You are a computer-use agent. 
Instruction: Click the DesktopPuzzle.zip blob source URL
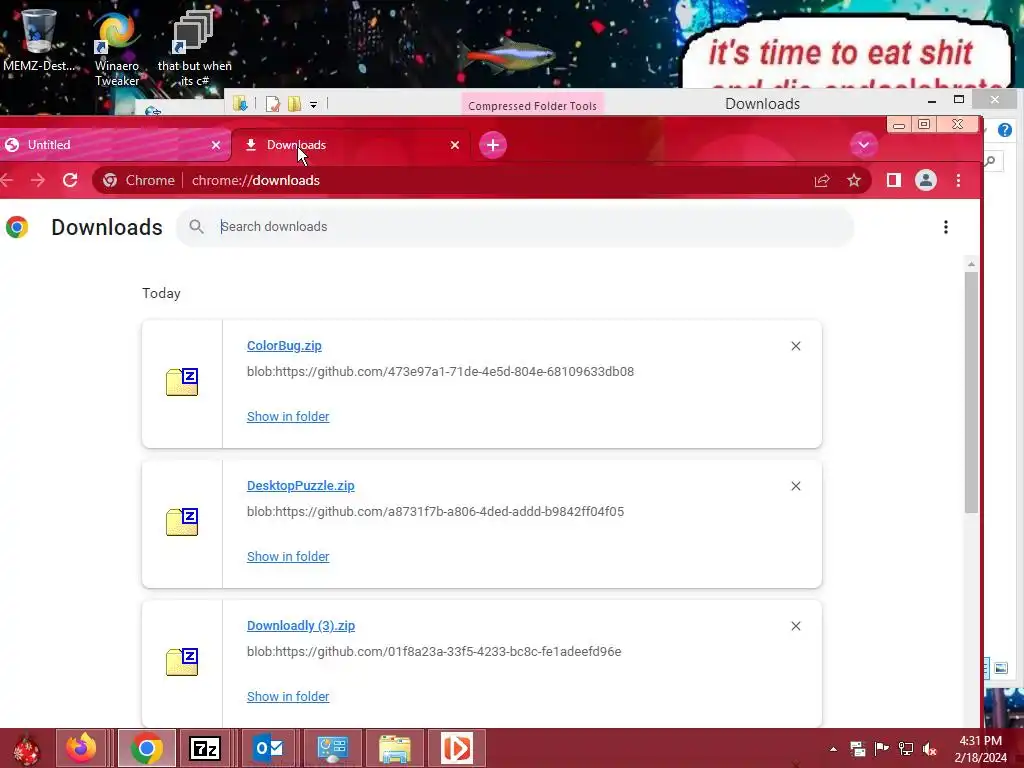435,511
